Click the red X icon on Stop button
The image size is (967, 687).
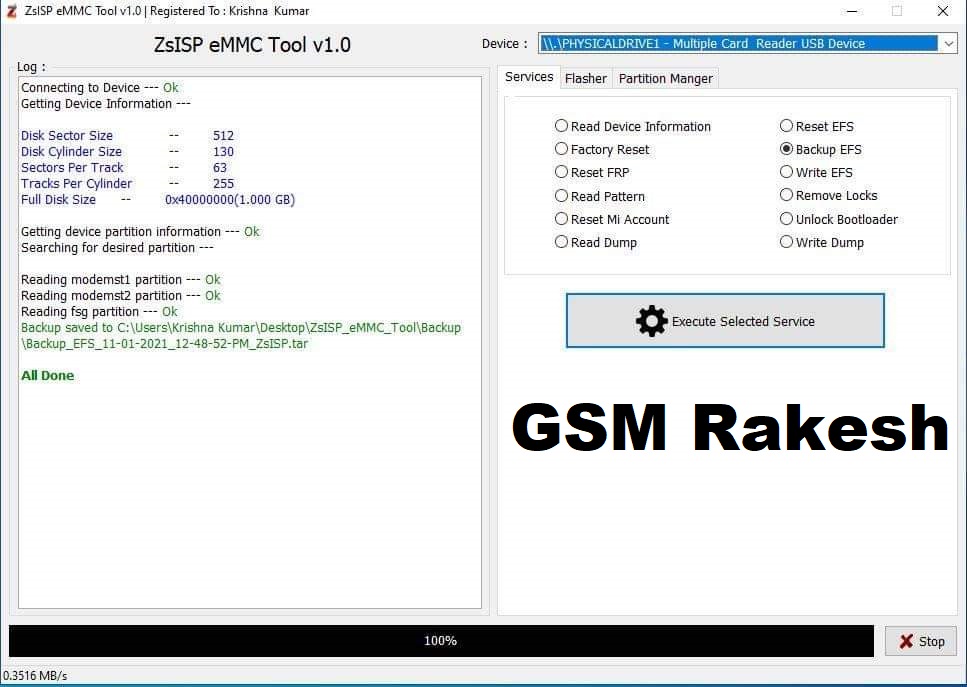(x=906, y=641)
